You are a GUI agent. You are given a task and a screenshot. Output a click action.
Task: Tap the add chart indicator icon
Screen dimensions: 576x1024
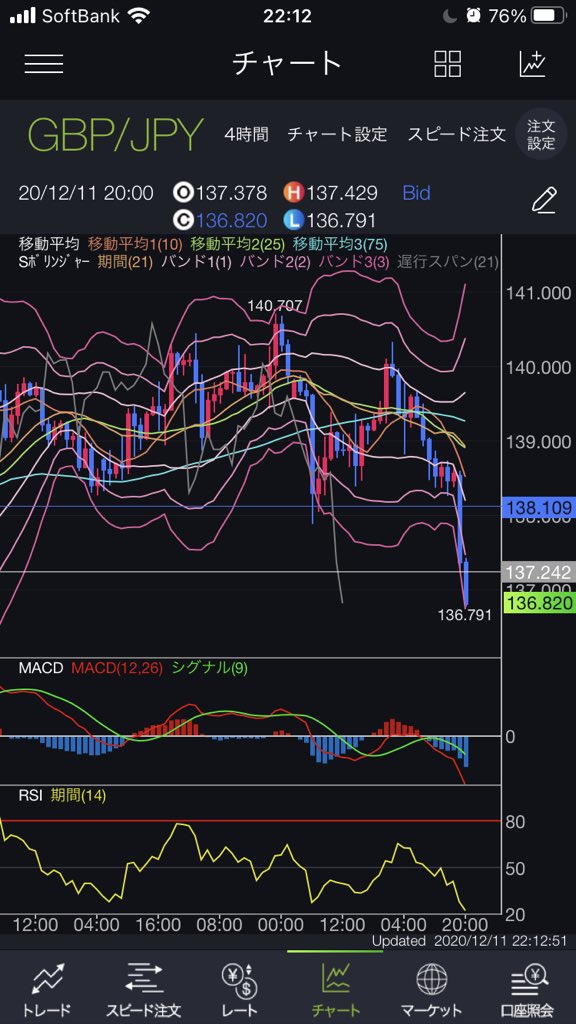click(532, 63)
